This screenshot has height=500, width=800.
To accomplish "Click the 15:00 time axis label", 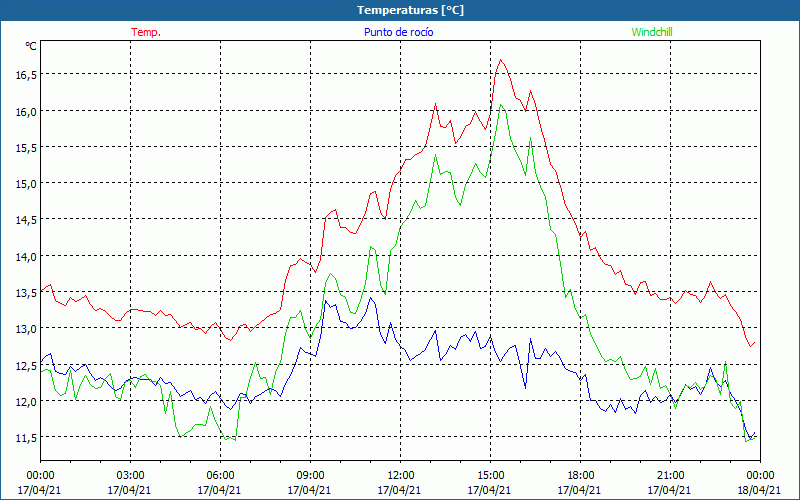I will tap(490, 476).
